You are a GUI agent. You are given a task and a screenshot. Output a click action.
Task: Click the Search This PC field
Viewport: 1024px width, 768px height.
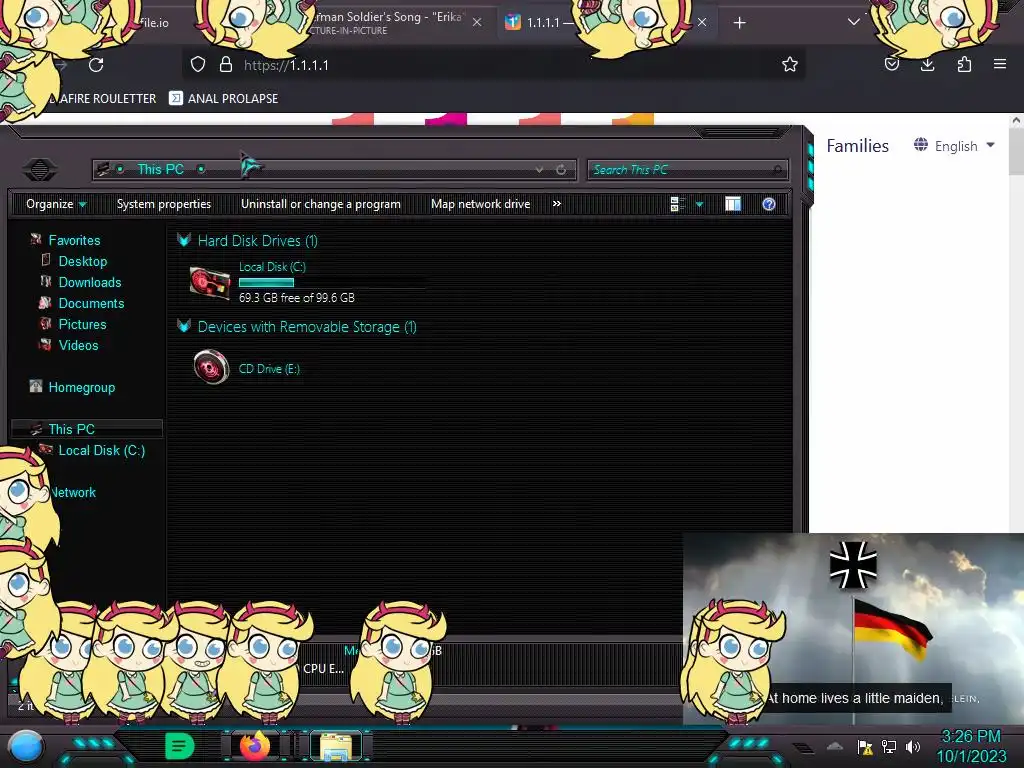tap(687, 170)
